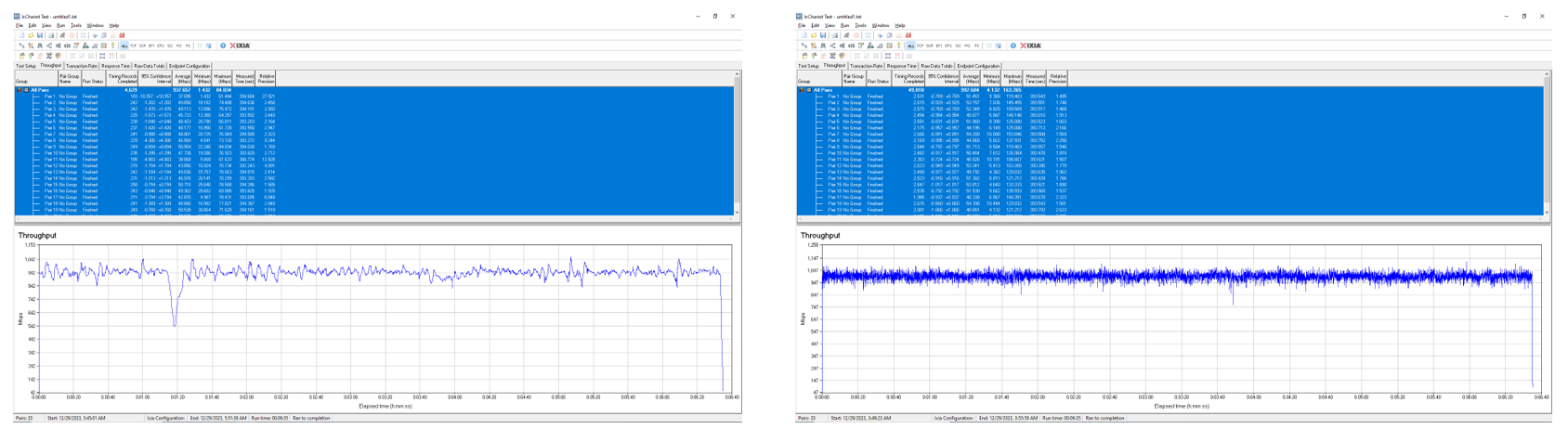Click 'Run time' status entry in right window
The height and width of the screenshot is (442, 1568).
point(1061,418)
